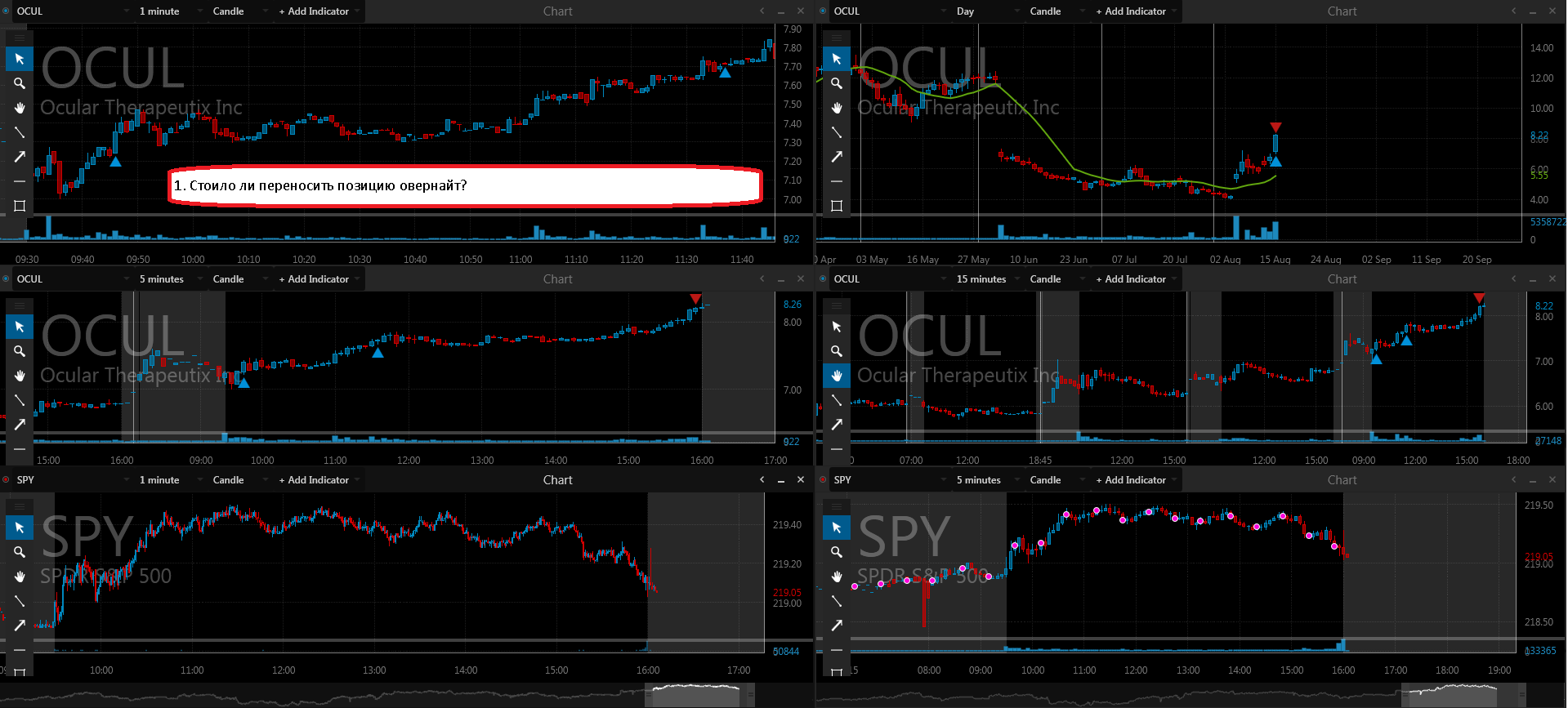Select pointer tool in OCUL 1 minute chart

click(20, 59)
